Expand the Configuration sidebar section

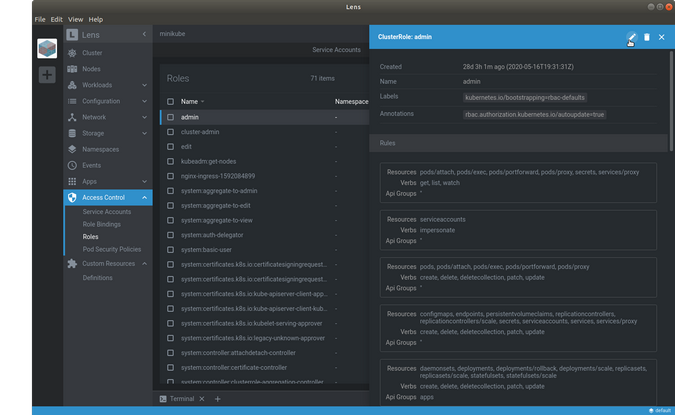click(x=144, y=101)
